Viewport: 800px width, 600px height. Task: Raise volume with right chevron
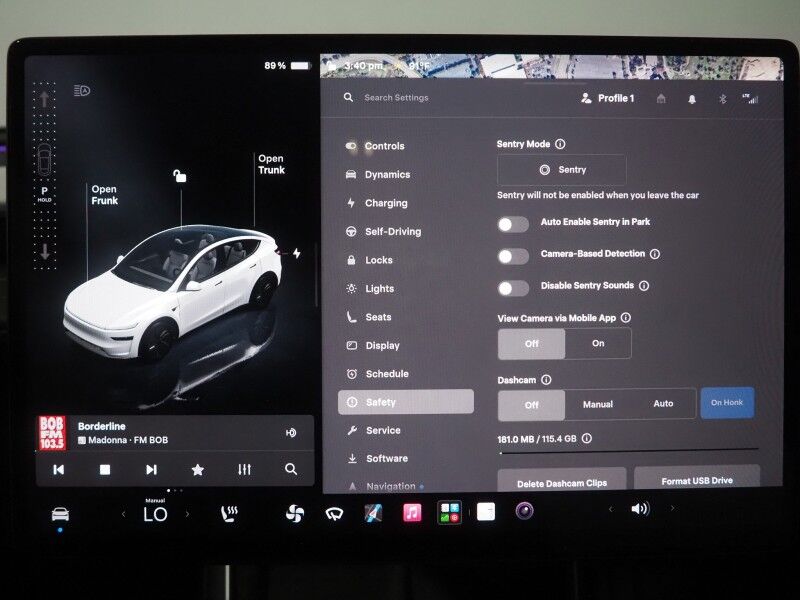click(x=672, y=508)
